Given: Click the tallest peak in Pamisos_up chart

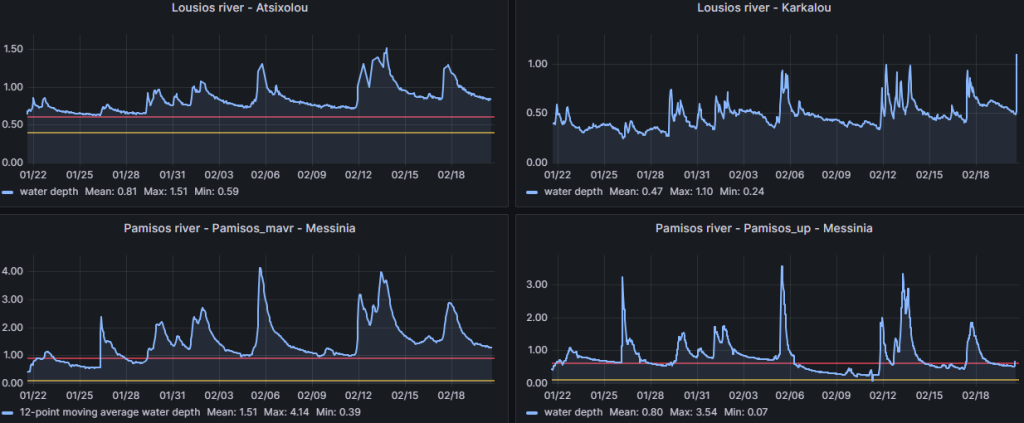Looking at the screenshot, I should pyautogui.click(x=782, y=267).
